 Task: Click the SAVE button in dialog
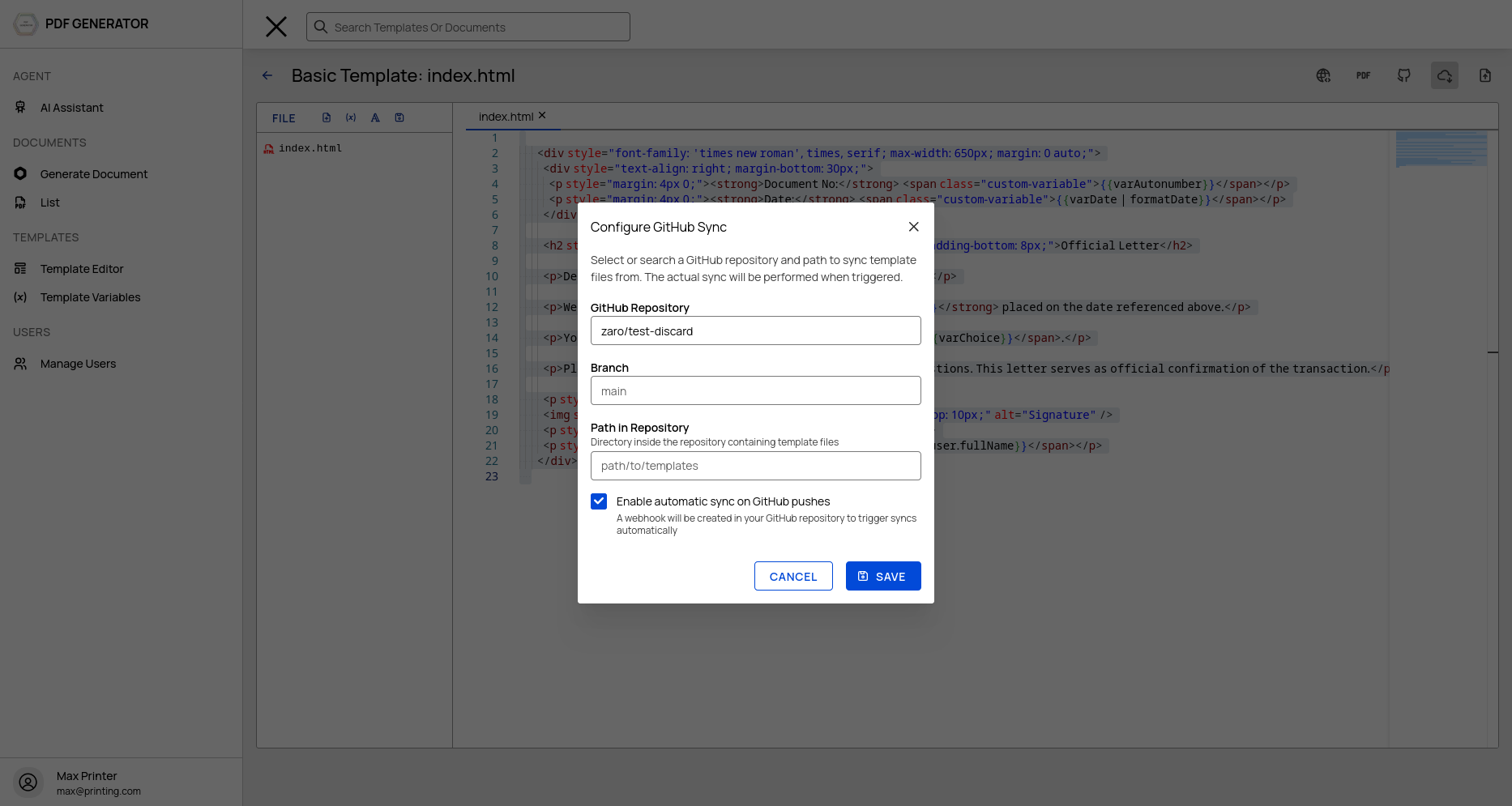(x=883, y=576)
